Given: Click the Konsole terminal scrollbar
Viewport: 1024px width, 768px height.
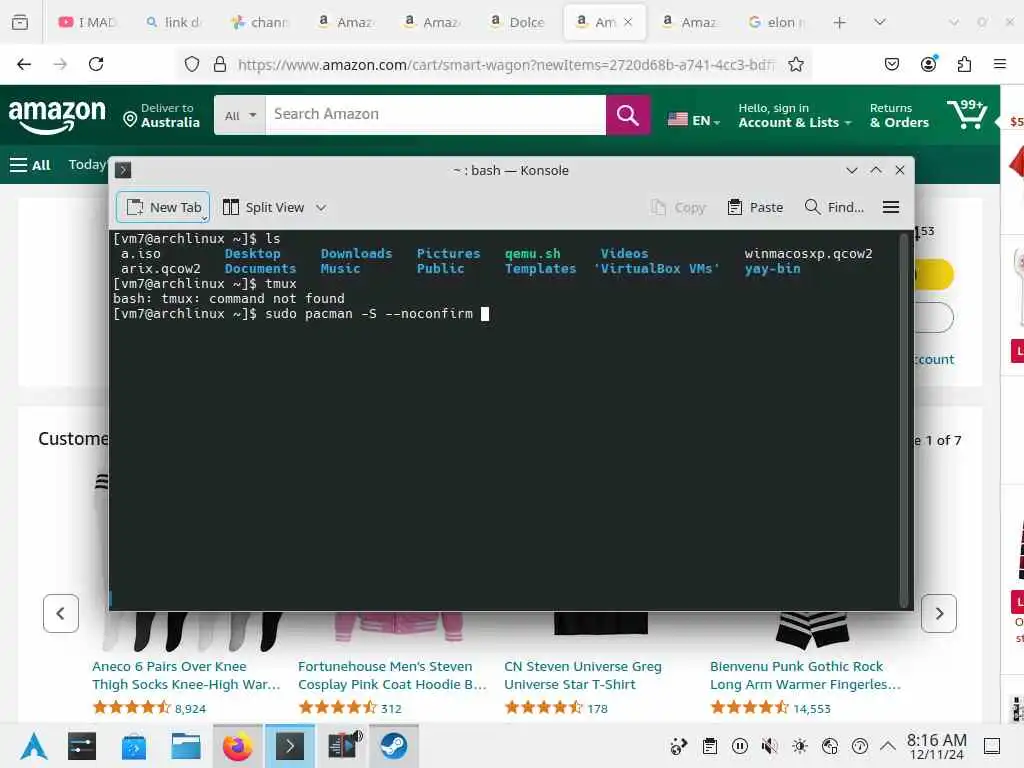Looking at the screenshot, I should (x=904, y=420).
